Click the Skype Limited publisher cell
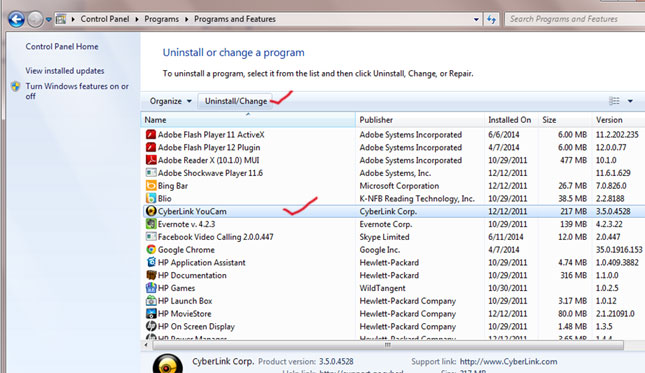The image size is (645, 373). tap(384, 237)
